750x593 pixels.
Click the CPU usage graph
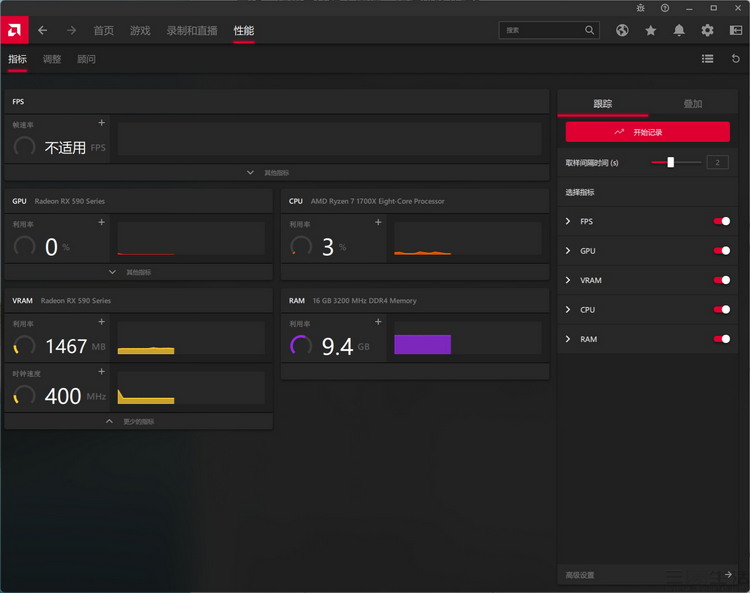point(467,239)
